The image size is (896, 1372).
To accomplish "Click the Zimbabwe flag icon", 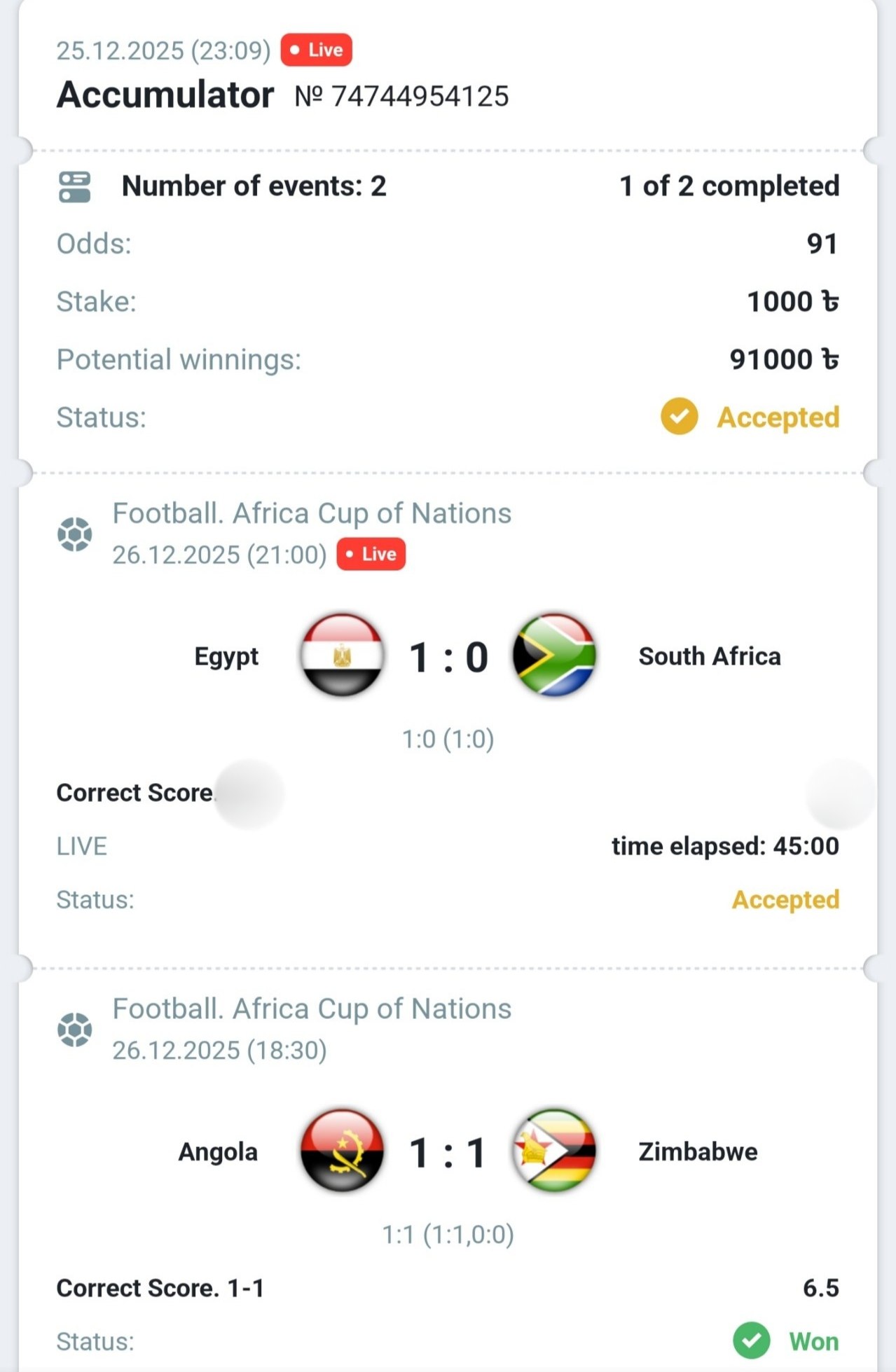I will click(554, 1151).
